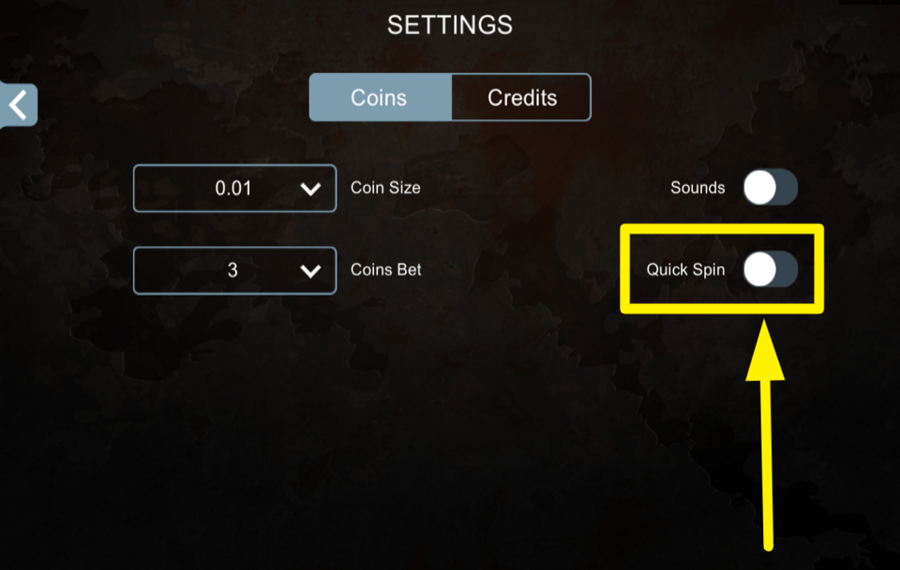Click the white knob of Sounds switch
This screenshot has height=570, width=900.
[x=760, y=187]
